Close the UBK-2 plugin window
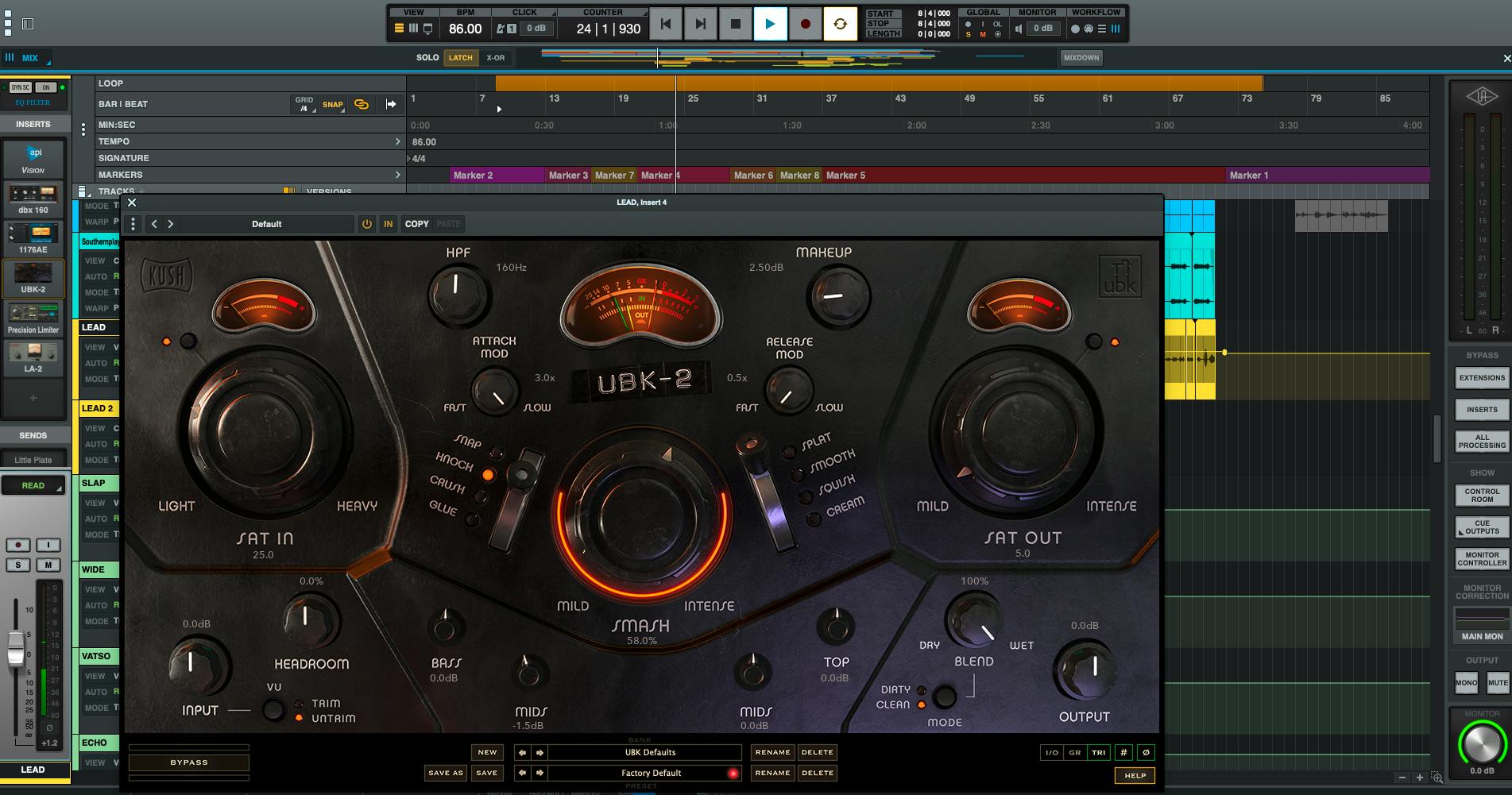This screenshot has height=795, width=1512. point(132,203)
